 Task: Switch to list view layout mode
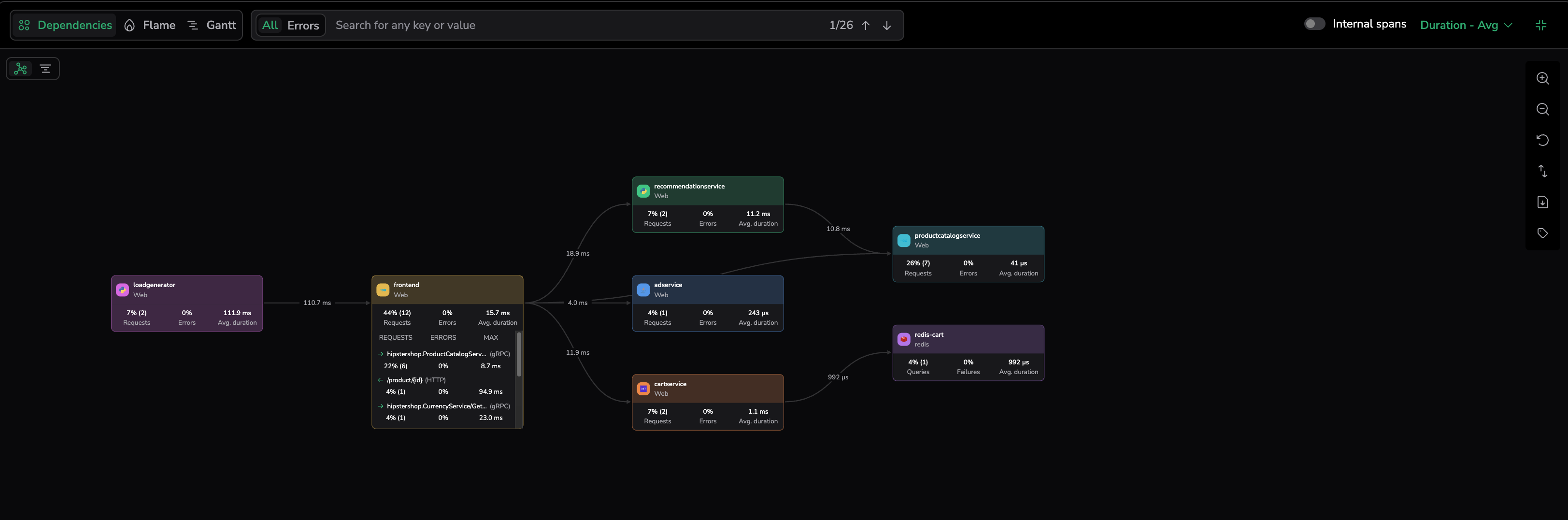[x=45, y=69]
